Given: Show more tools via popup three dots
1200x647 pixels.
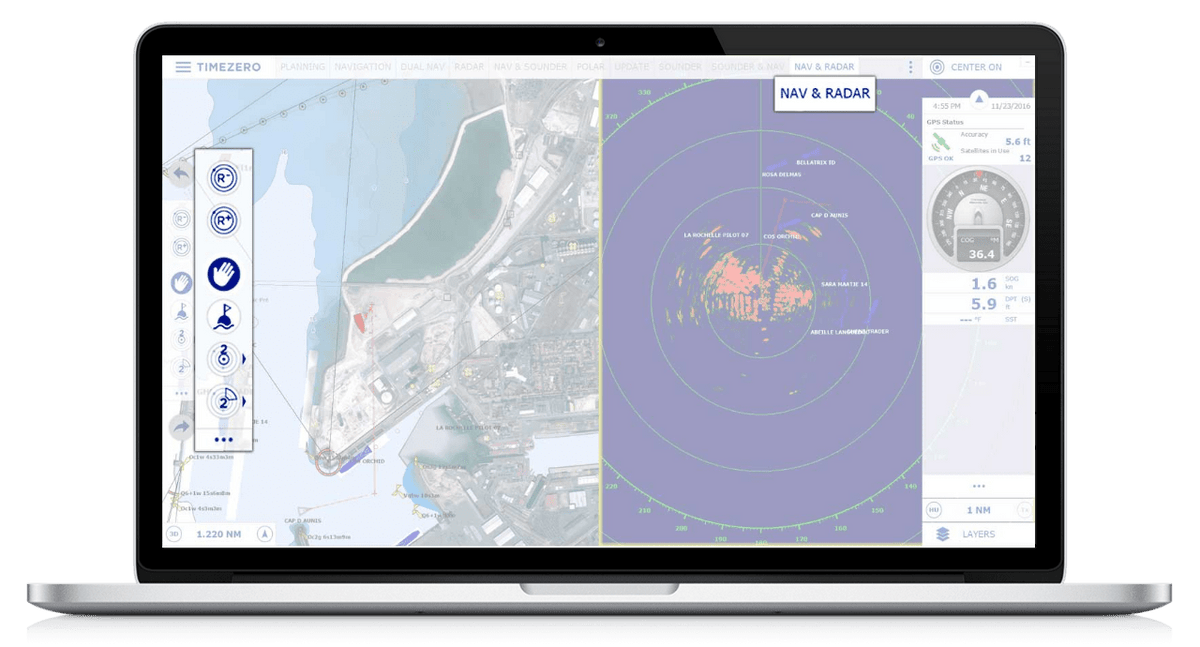Looking at the screenshot, I should [x=223, y=439].
